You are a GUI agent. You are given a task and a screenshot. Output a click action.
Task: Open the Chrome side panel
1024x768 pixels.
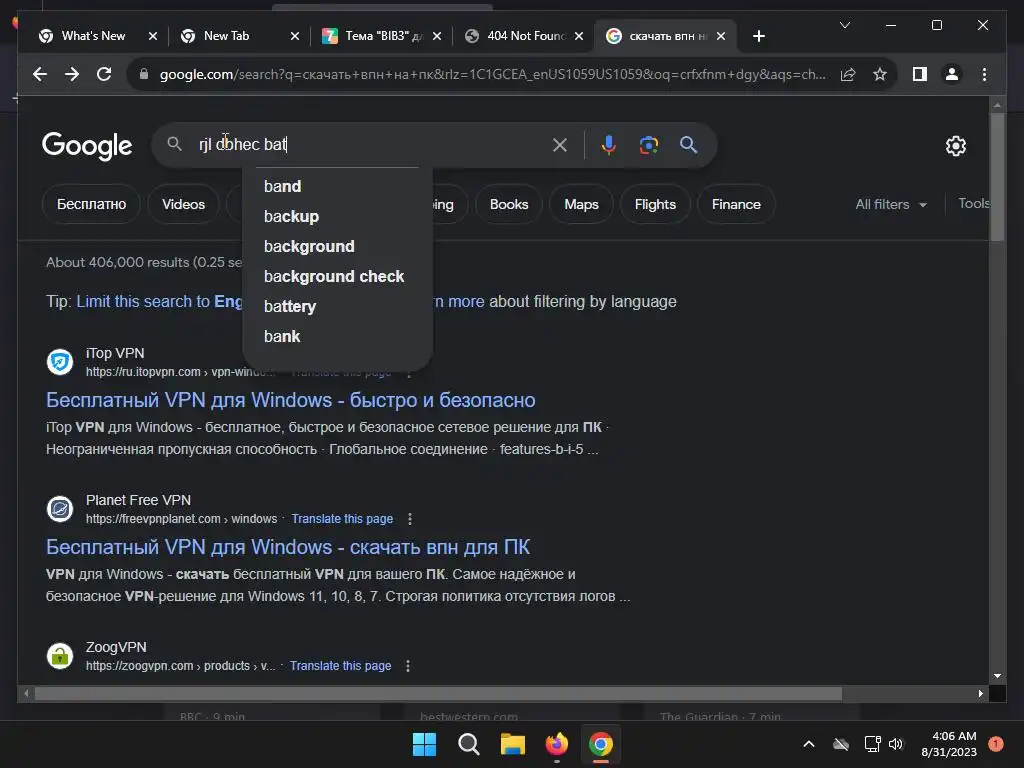coord(920,74)
